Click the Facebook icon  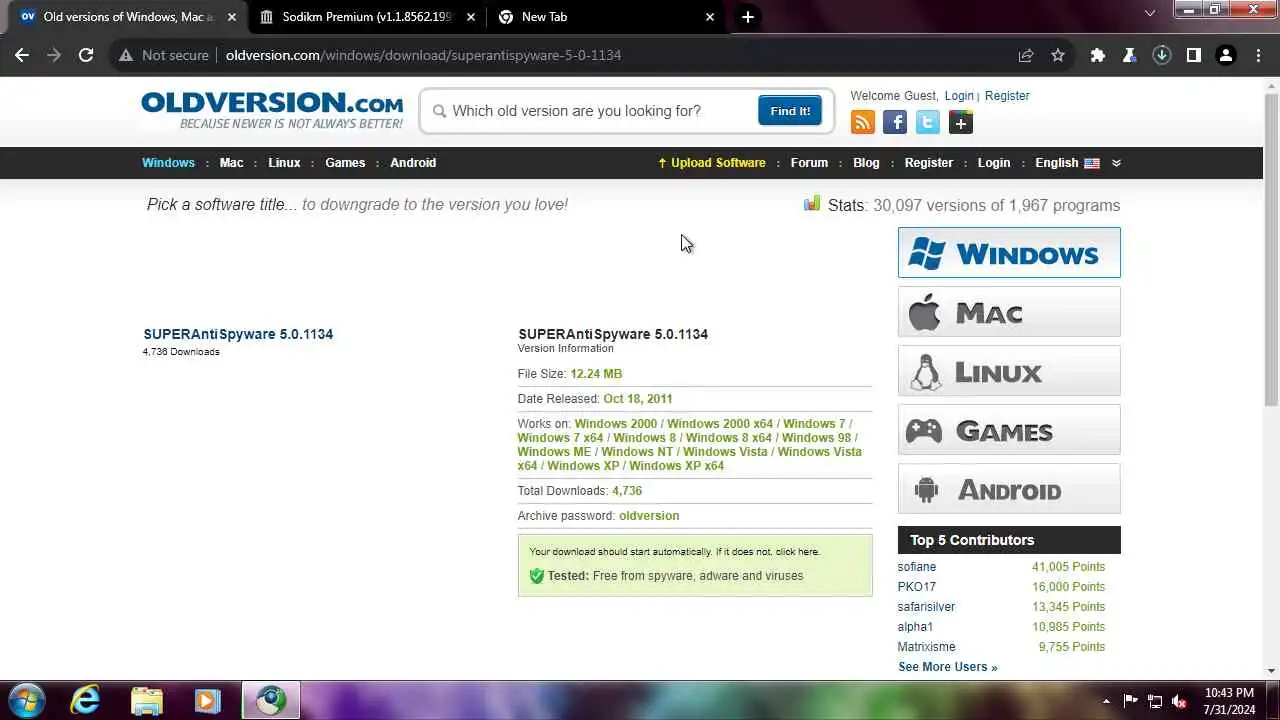pos(895,122)
